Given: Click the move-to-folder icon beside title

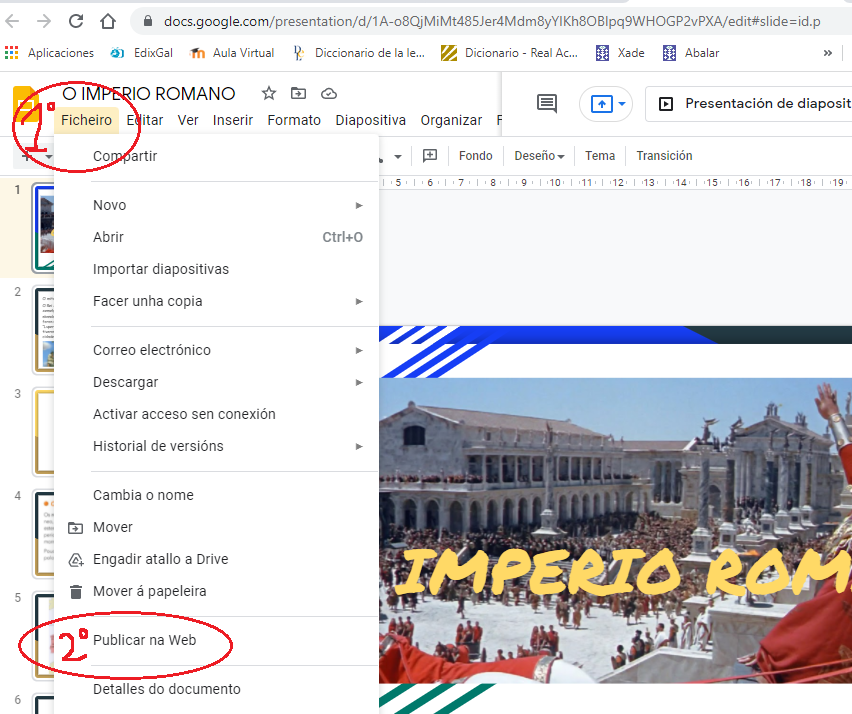Looking at the screenshot, I should click(x=298, y=94).
